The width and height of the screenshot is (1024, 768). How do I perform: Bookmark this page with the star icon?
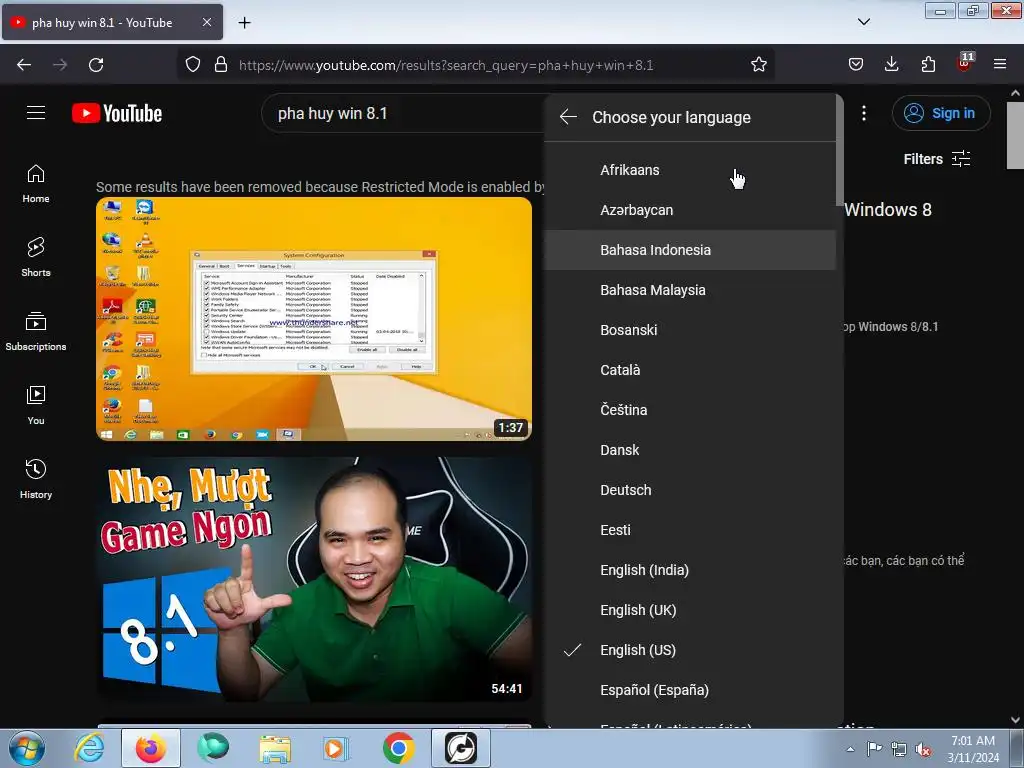[x=758, y=65]
